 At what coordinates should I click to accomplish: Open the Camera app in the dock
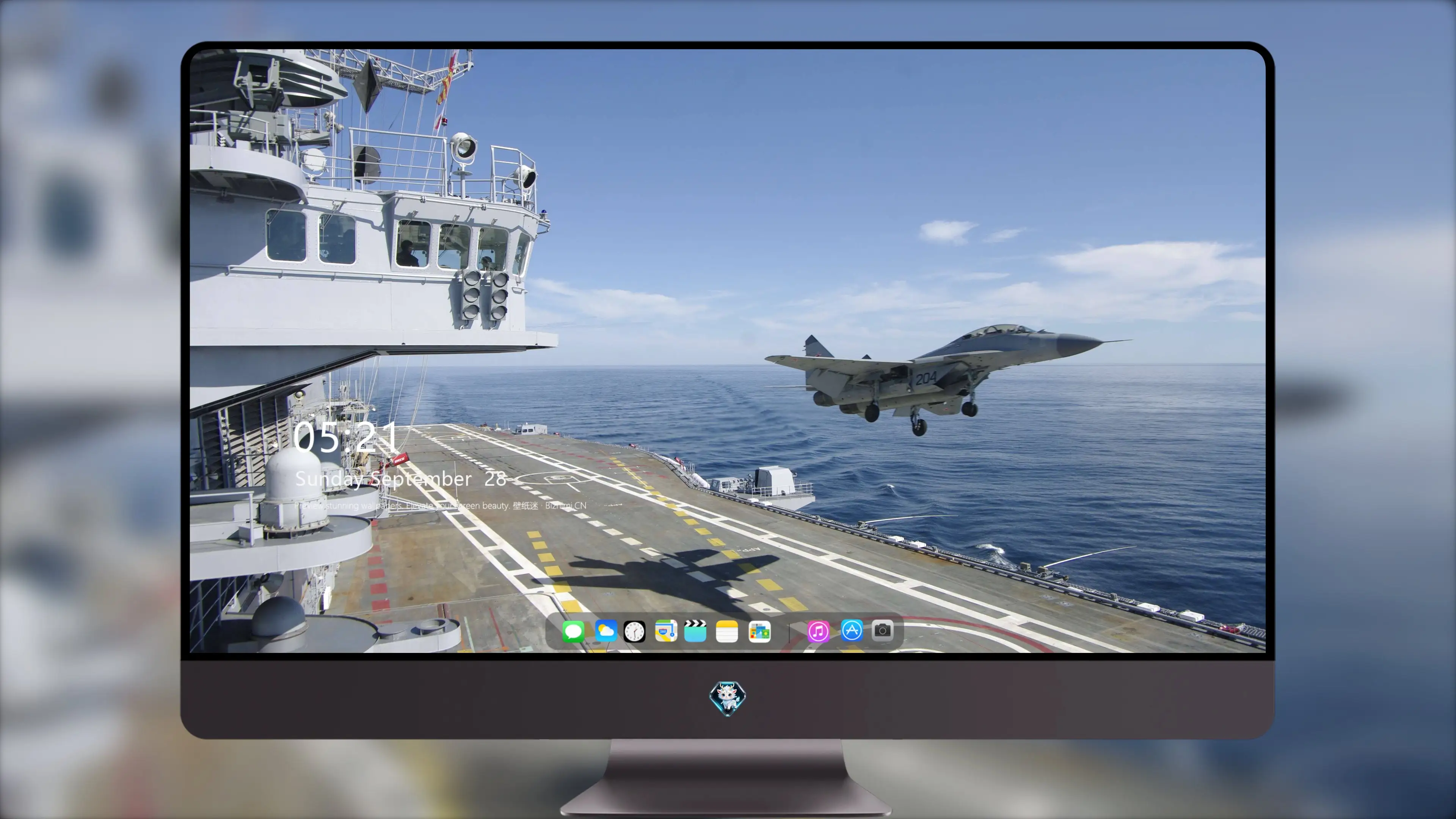(882, 630)
